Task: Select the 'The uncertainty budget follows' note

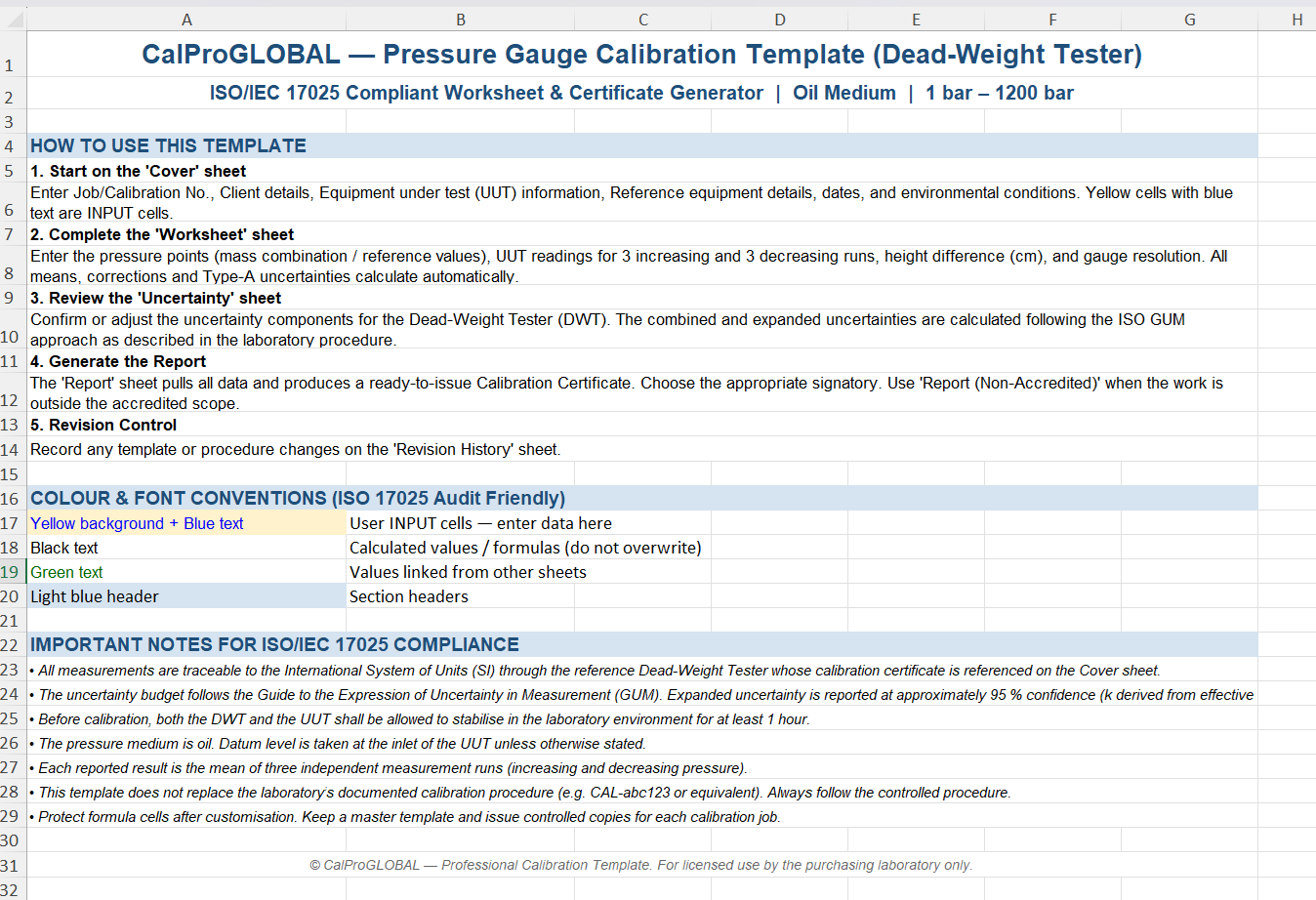Action: tap(642, 694)
